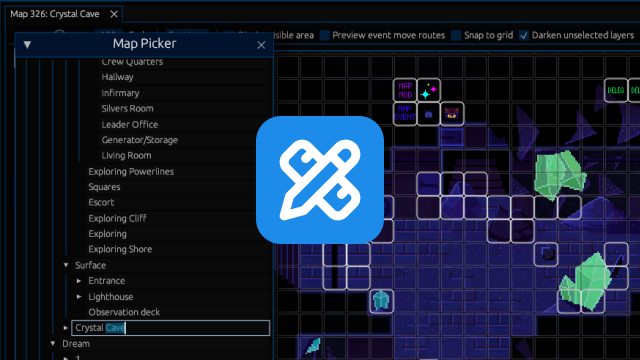Select Lighthouse map label
Screen dimensions: 640x360
tap(111, 297)
